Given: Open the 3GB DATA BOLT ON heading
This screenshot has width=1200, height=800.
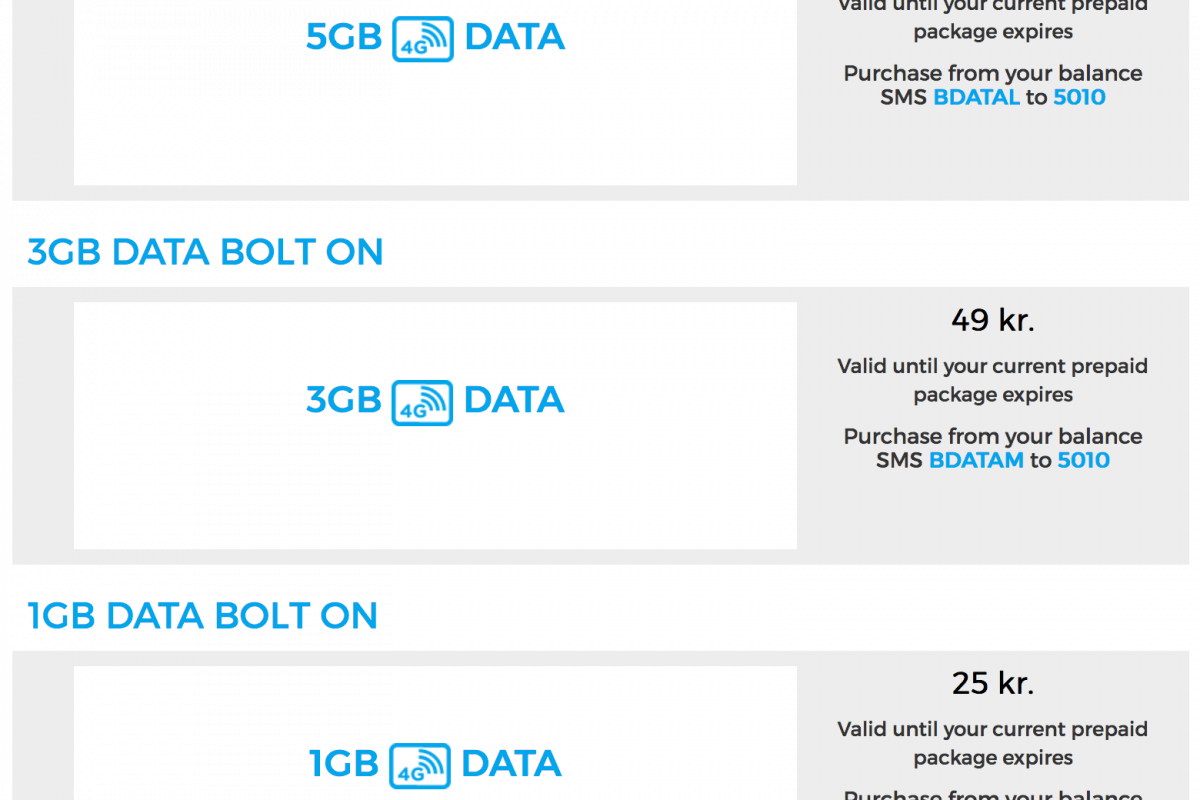Looking at the screenshot, I should pos(205,252).
